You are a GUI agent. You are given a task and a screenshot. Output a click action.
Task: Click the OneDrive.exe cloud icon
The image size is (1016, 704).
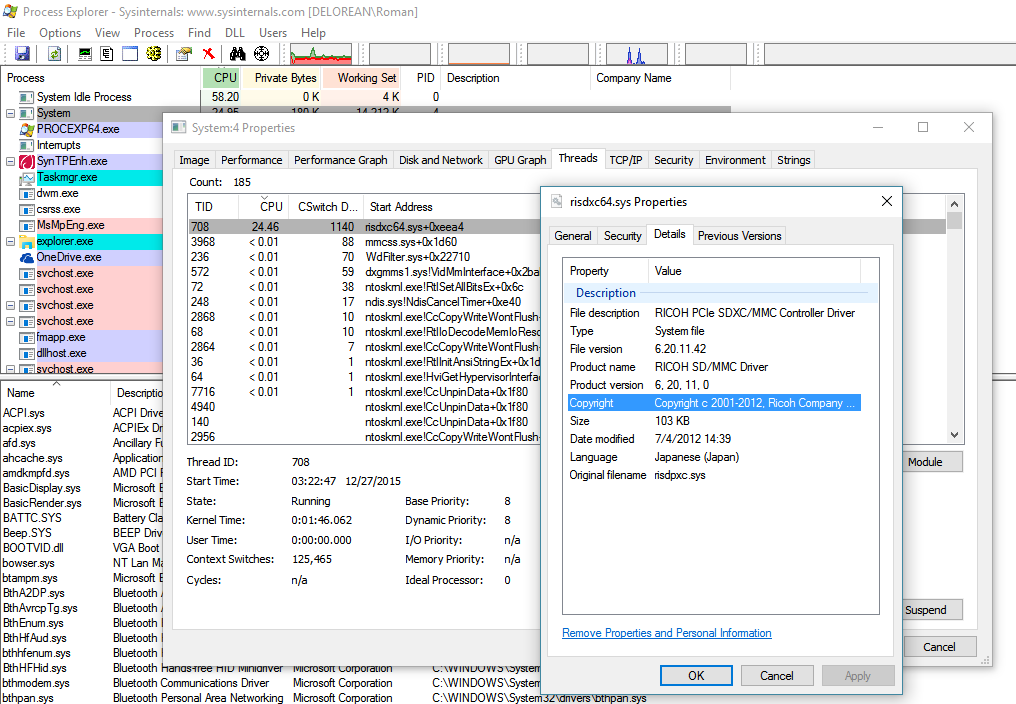(27, 257)
